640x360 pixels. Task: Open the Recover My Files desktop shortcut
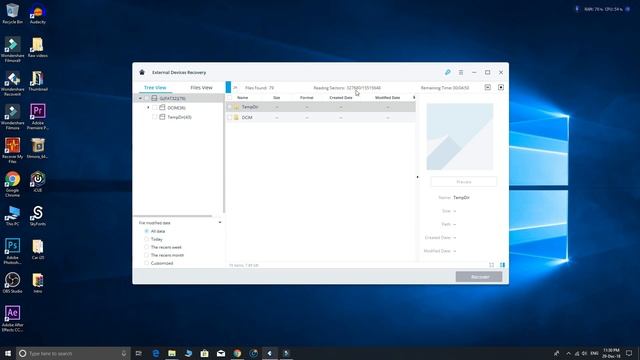[12, 150]
